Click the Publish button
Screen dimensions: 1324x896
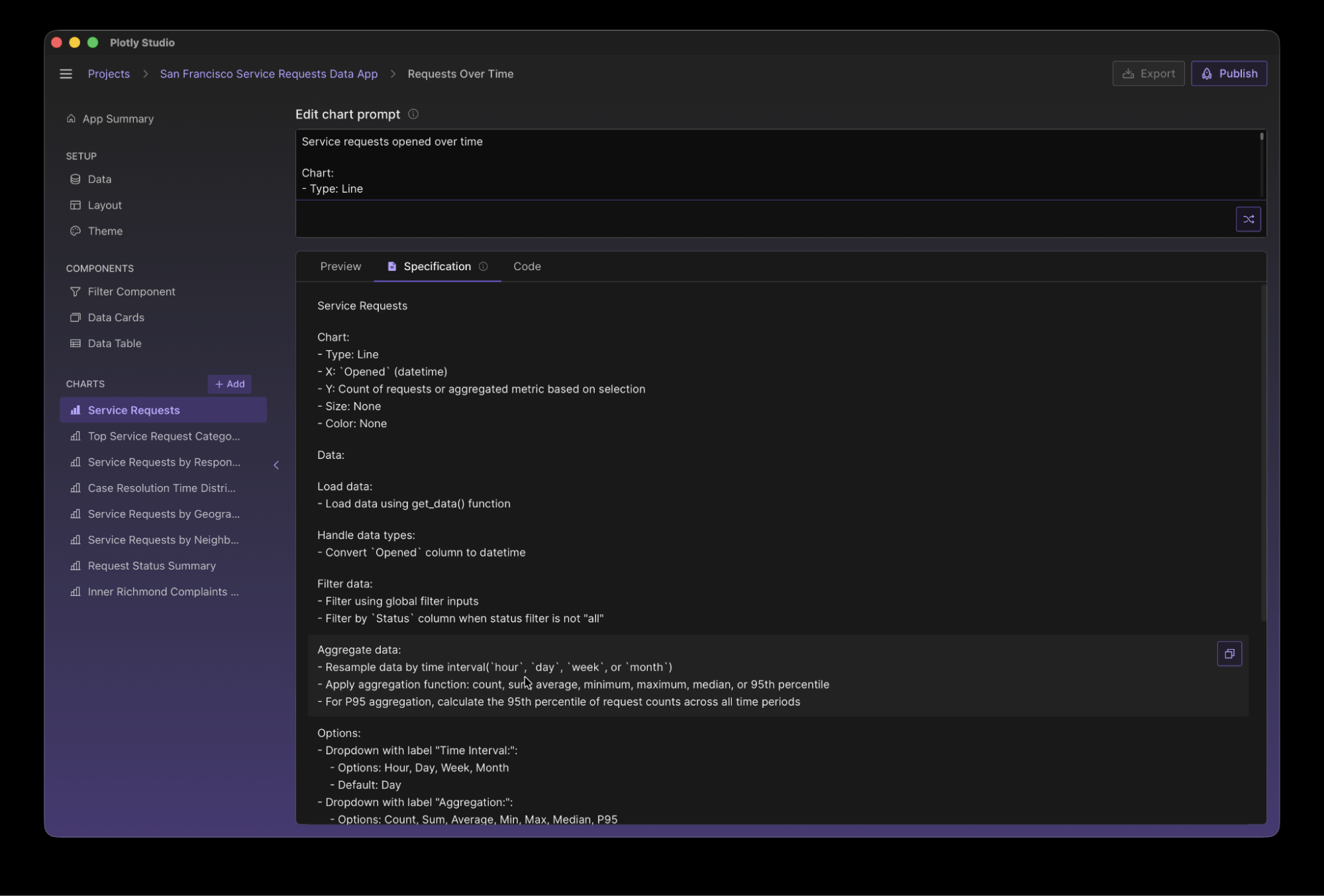[1229, 74]
